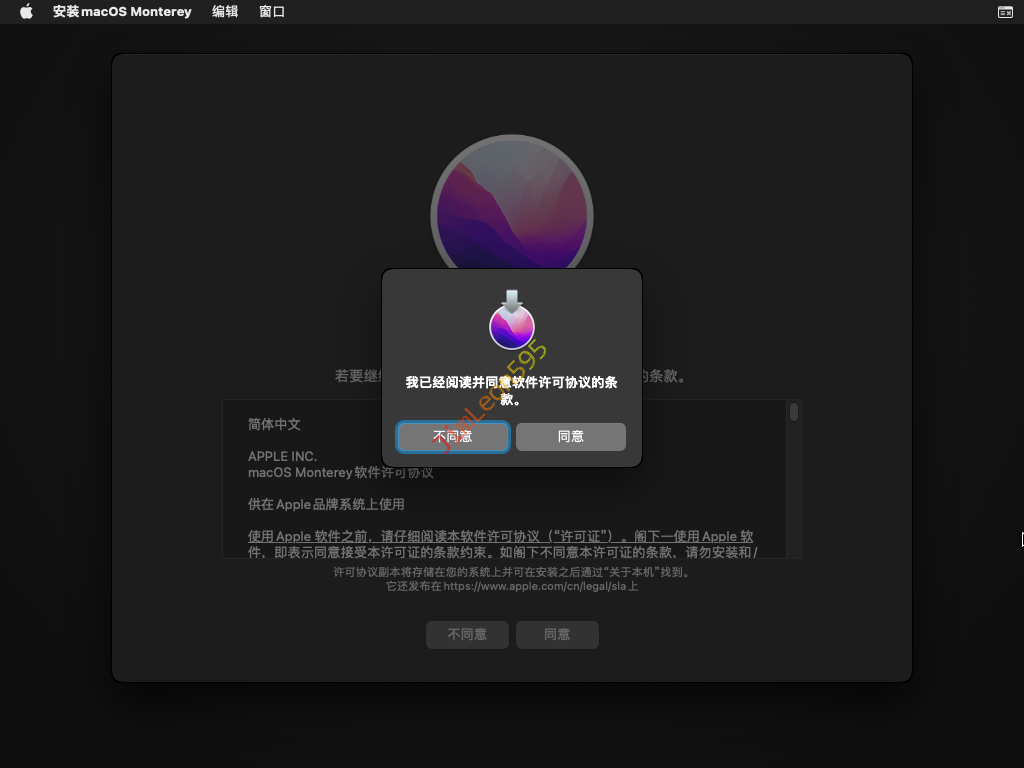Click the 供在 Apple 品牌系统上使用 line
Screen dimensions: 1024x768
click(x=326, y=504)
